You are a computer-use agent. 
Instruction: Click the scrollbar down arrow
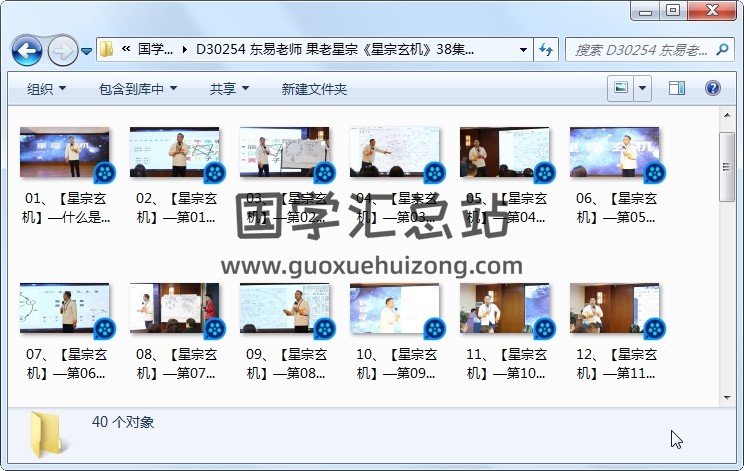727,398
